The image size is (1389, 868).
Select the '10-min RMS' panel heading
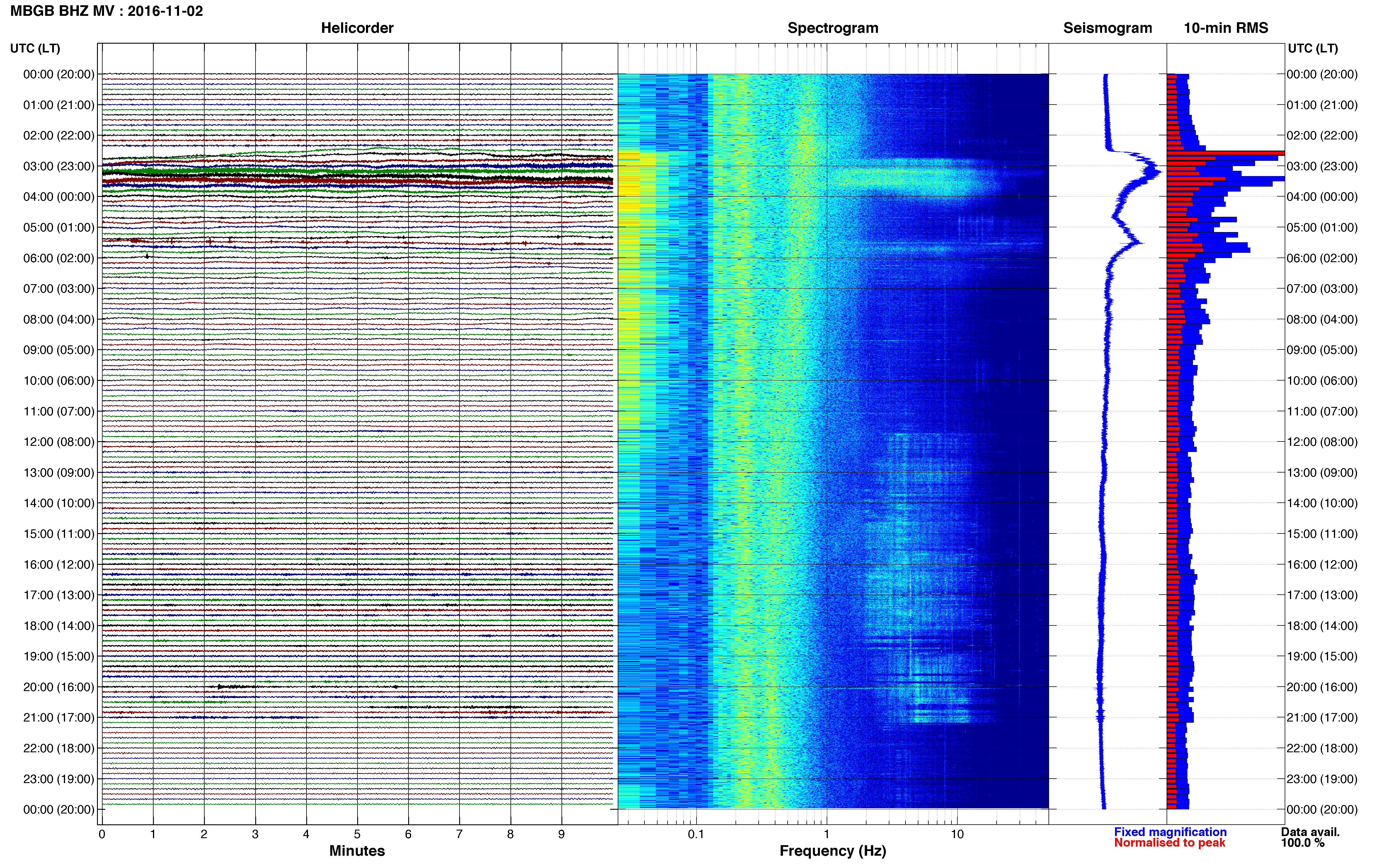(x=1225, y=28)
